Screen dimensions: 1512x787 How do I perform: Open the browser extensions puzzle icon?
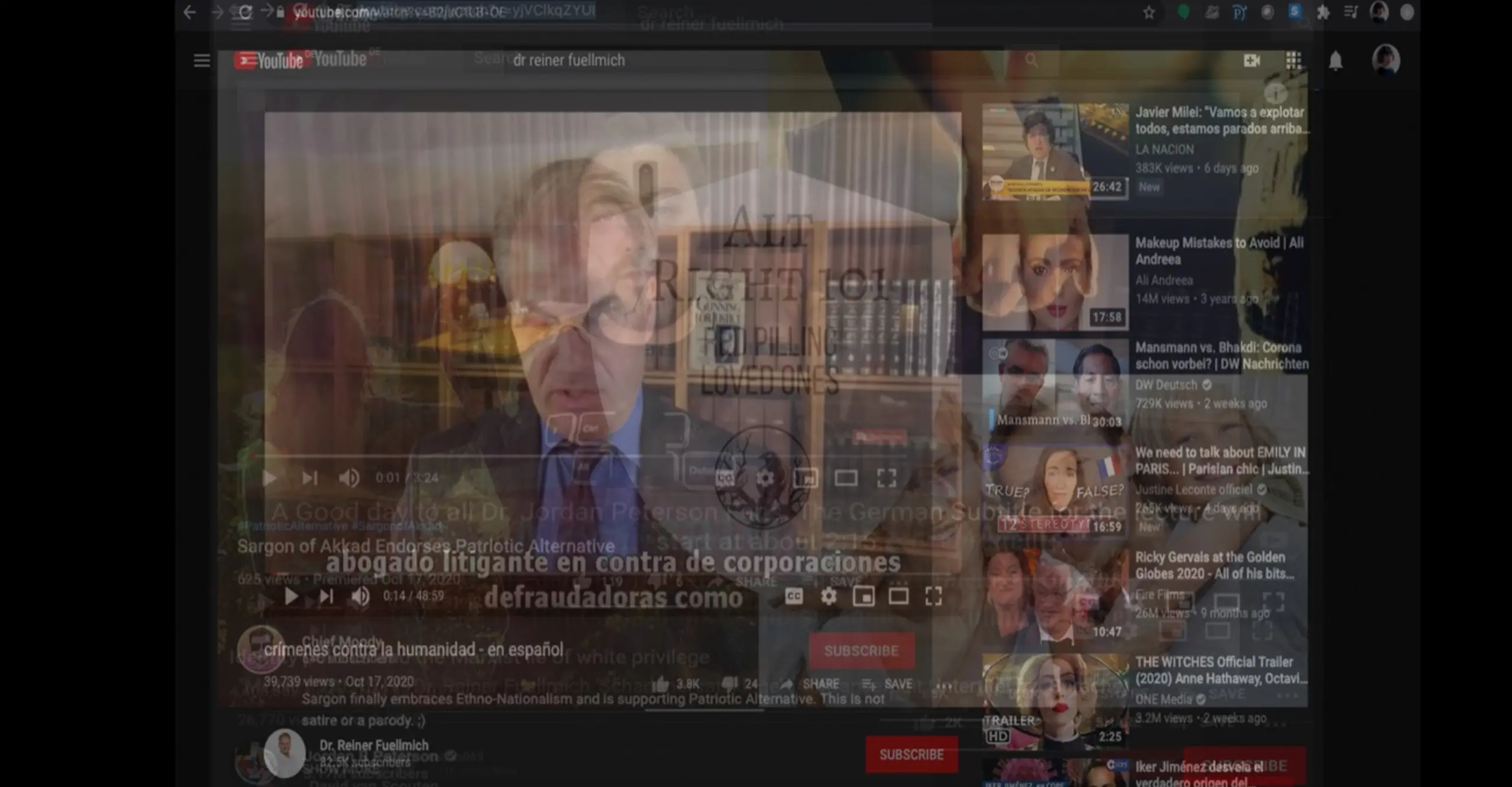pos(1323,12)
